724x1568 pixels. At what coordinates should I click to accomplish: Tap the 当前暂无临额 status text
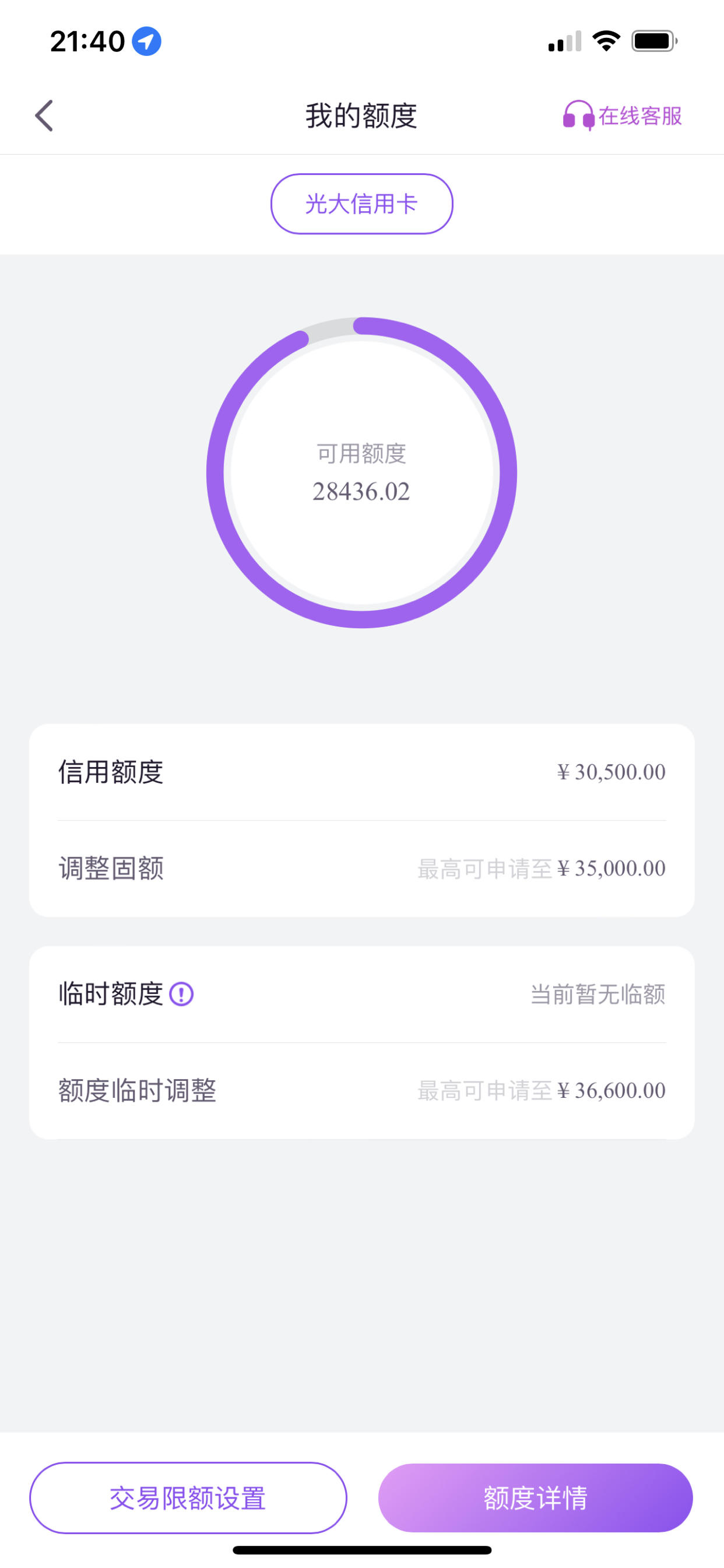(x=598, y=994)
